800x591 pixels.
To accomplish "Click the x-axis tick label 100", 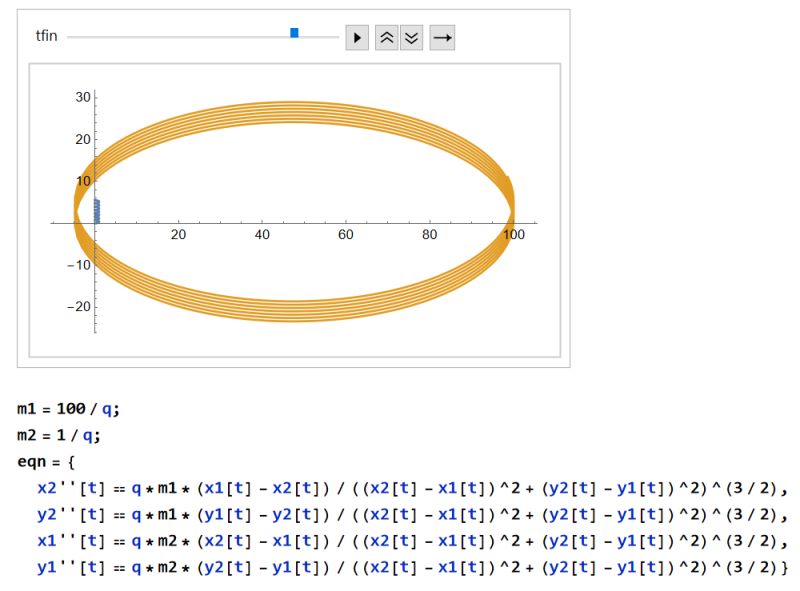I will click(514, 235).
